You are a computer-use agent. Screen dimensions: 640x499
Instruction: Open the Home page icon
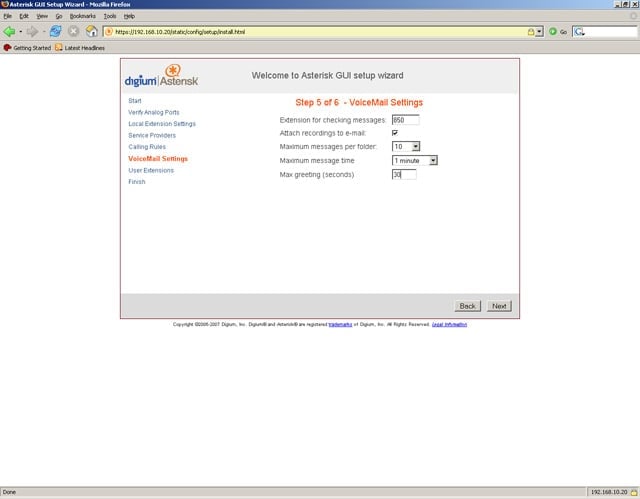pos(91,31)
